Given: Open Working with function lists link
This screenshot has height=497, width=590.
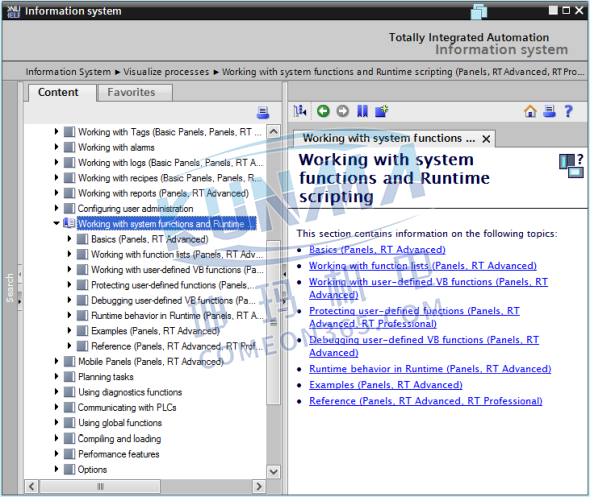Looking at the screenshot, I should point(423,266).
